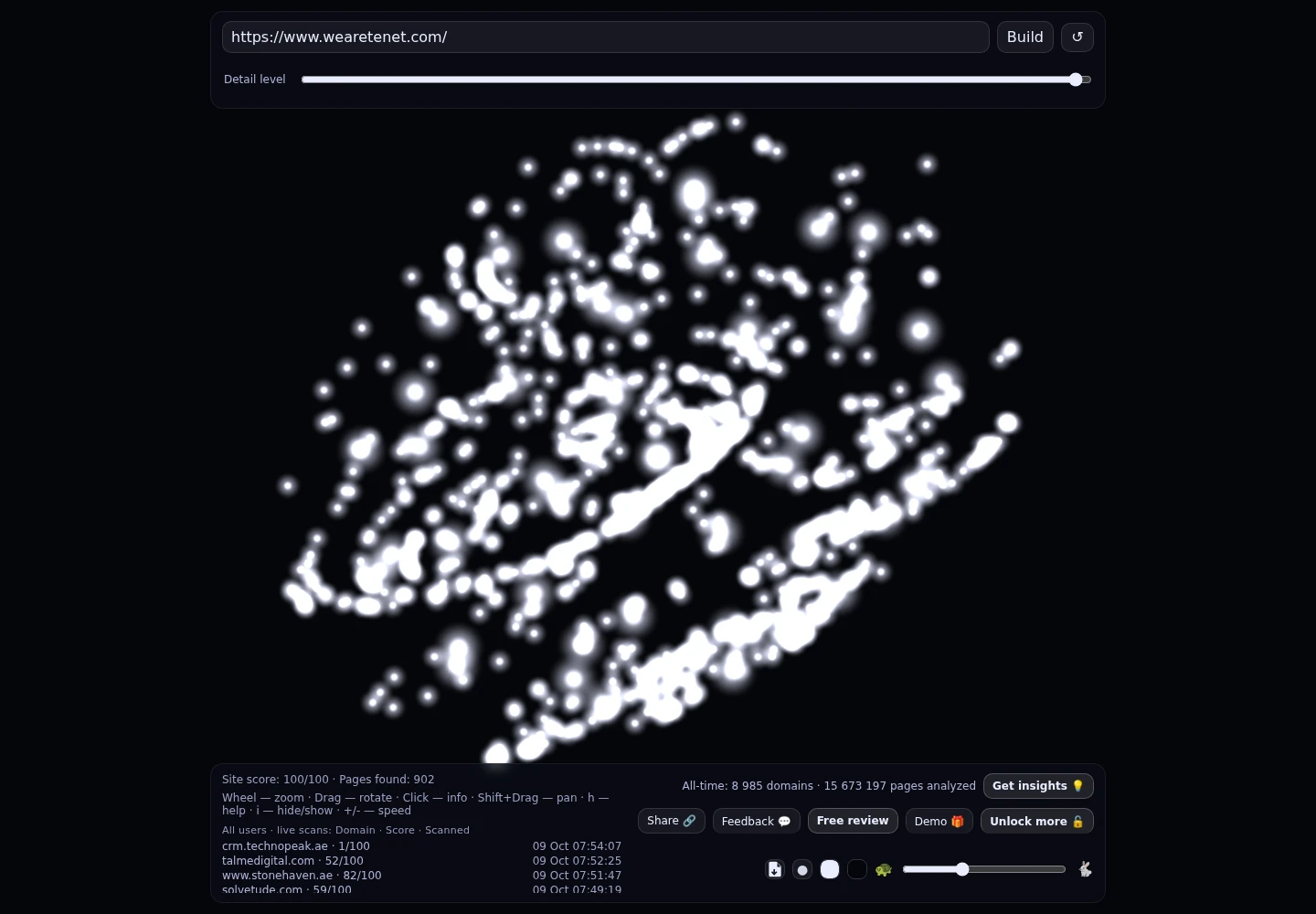
Task: Click the URL input field
Action: pyautogui.click(x=606, y=37)
